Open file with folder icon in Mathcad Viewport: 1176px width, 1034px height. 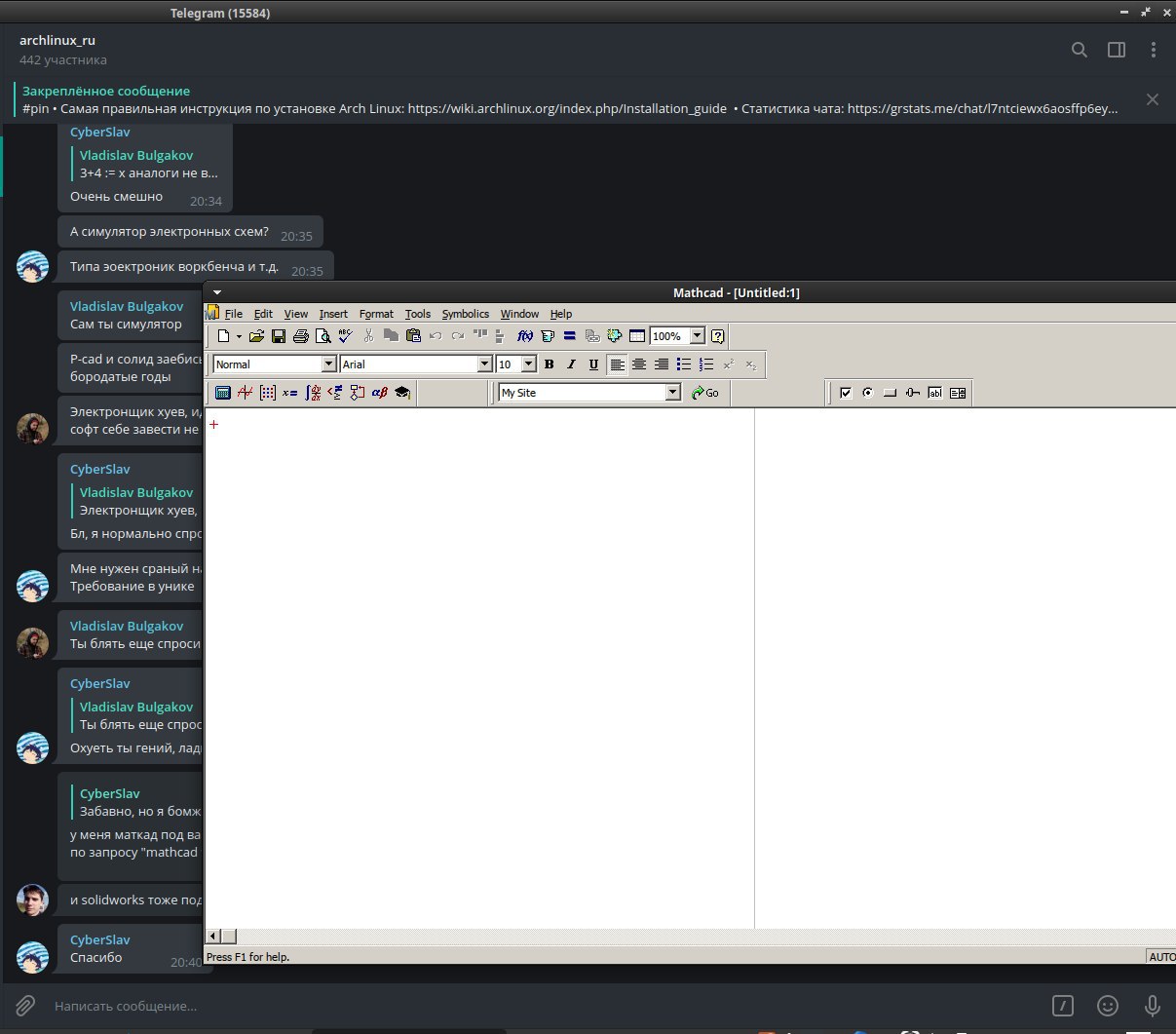coord(256,336)
